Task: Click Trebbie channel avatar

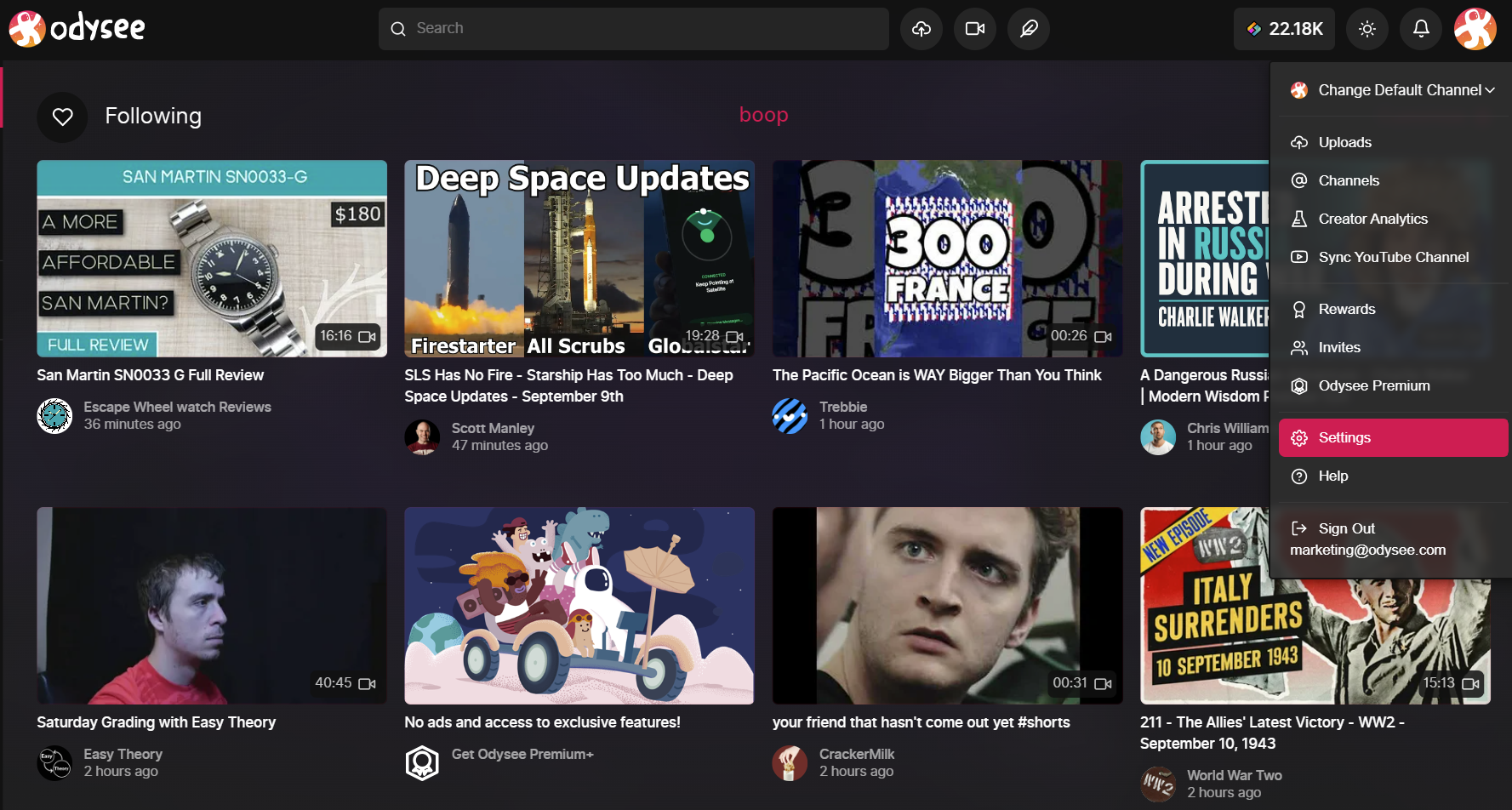Action: click(790, 416)
